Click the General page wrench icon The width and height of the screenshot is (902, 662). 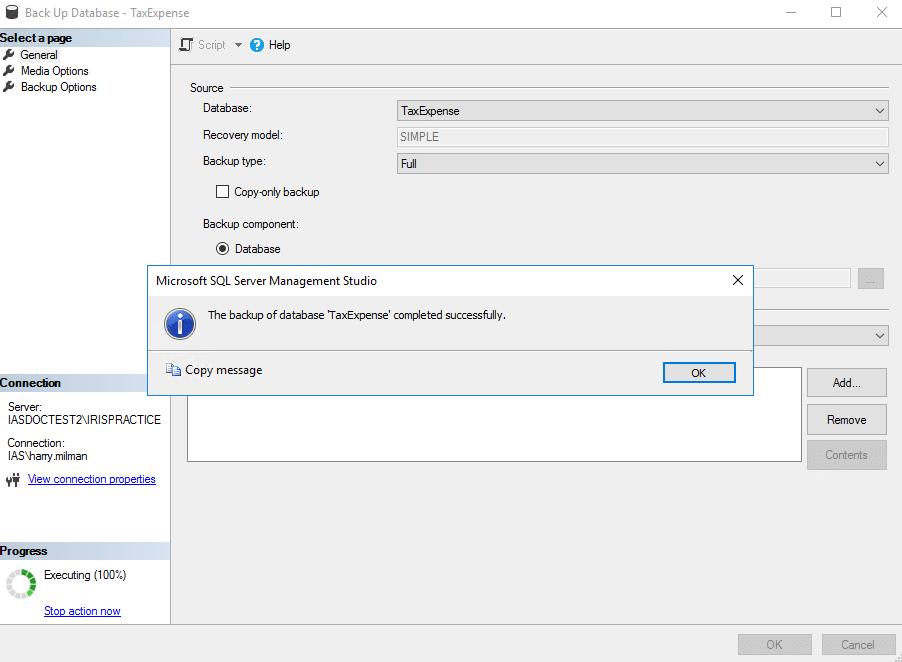click(x=9, y=55)
